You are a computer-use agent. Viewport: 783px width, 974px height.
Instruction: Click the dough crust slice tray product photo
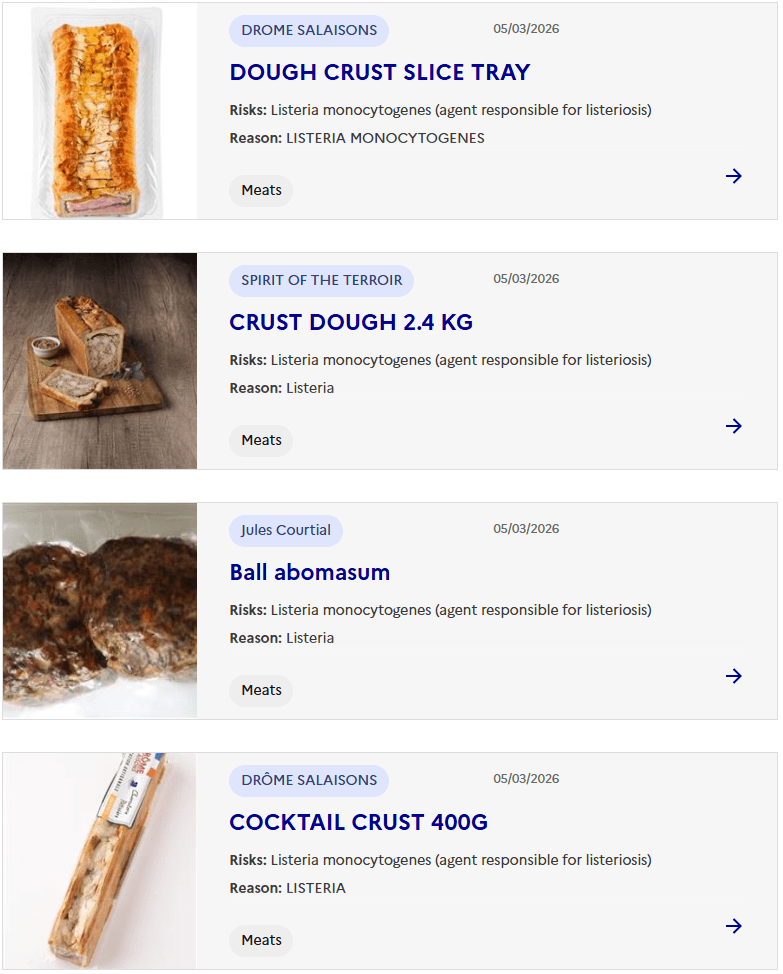pos(100,111)
